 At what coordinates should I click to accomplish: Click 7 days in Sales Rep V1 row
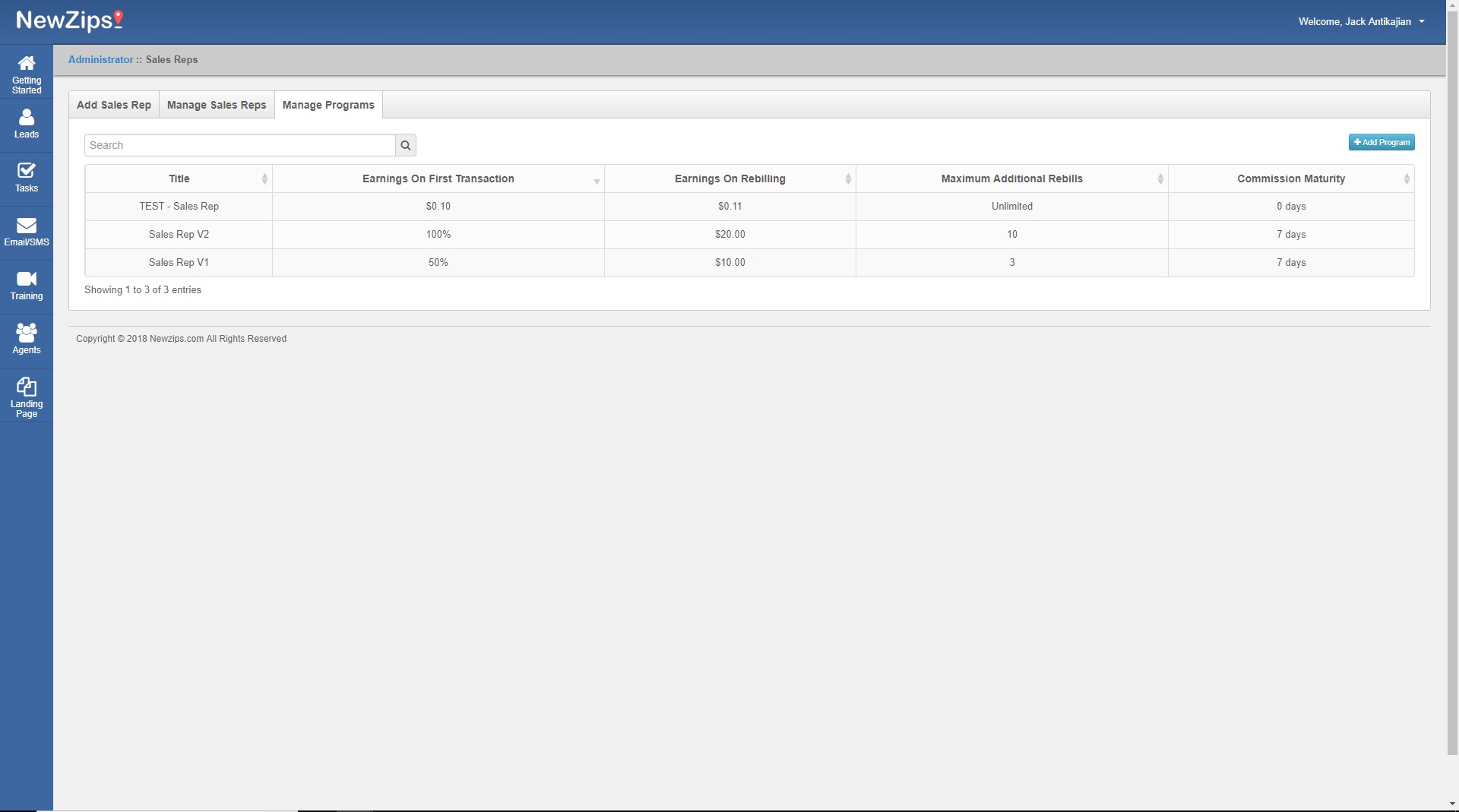(1291, 263)
